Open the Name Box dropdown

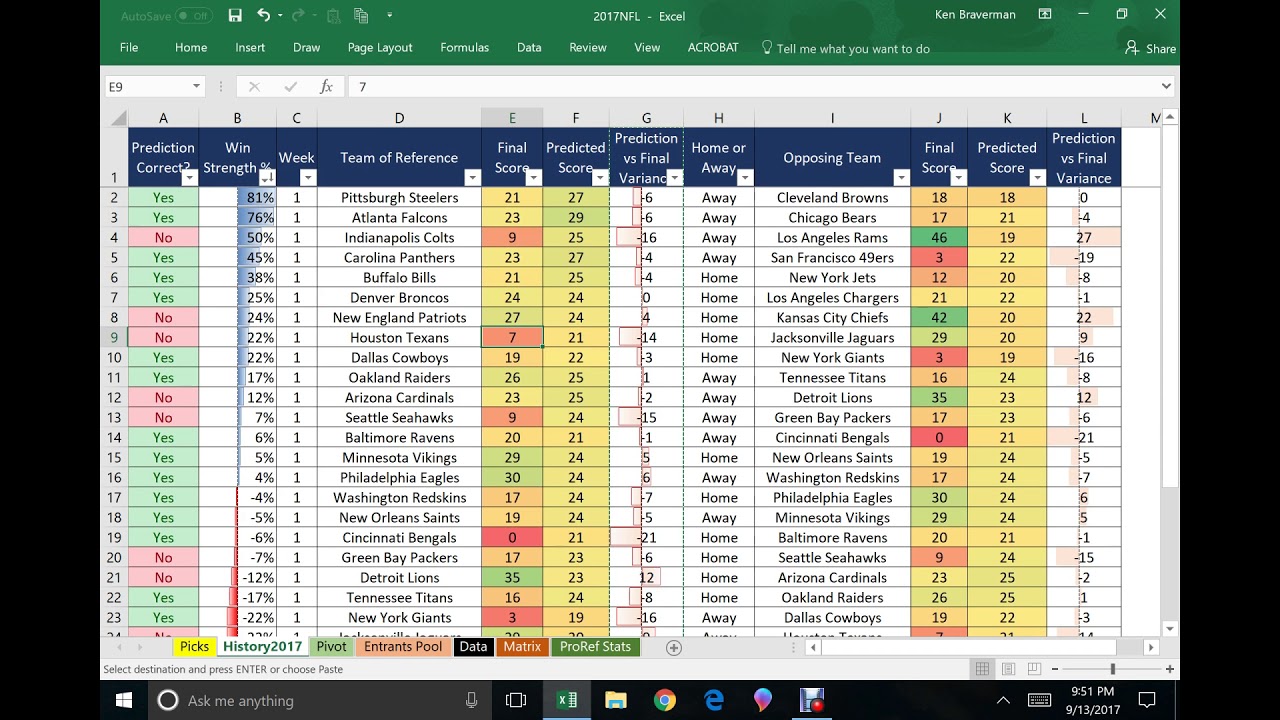tap(196, 87)
